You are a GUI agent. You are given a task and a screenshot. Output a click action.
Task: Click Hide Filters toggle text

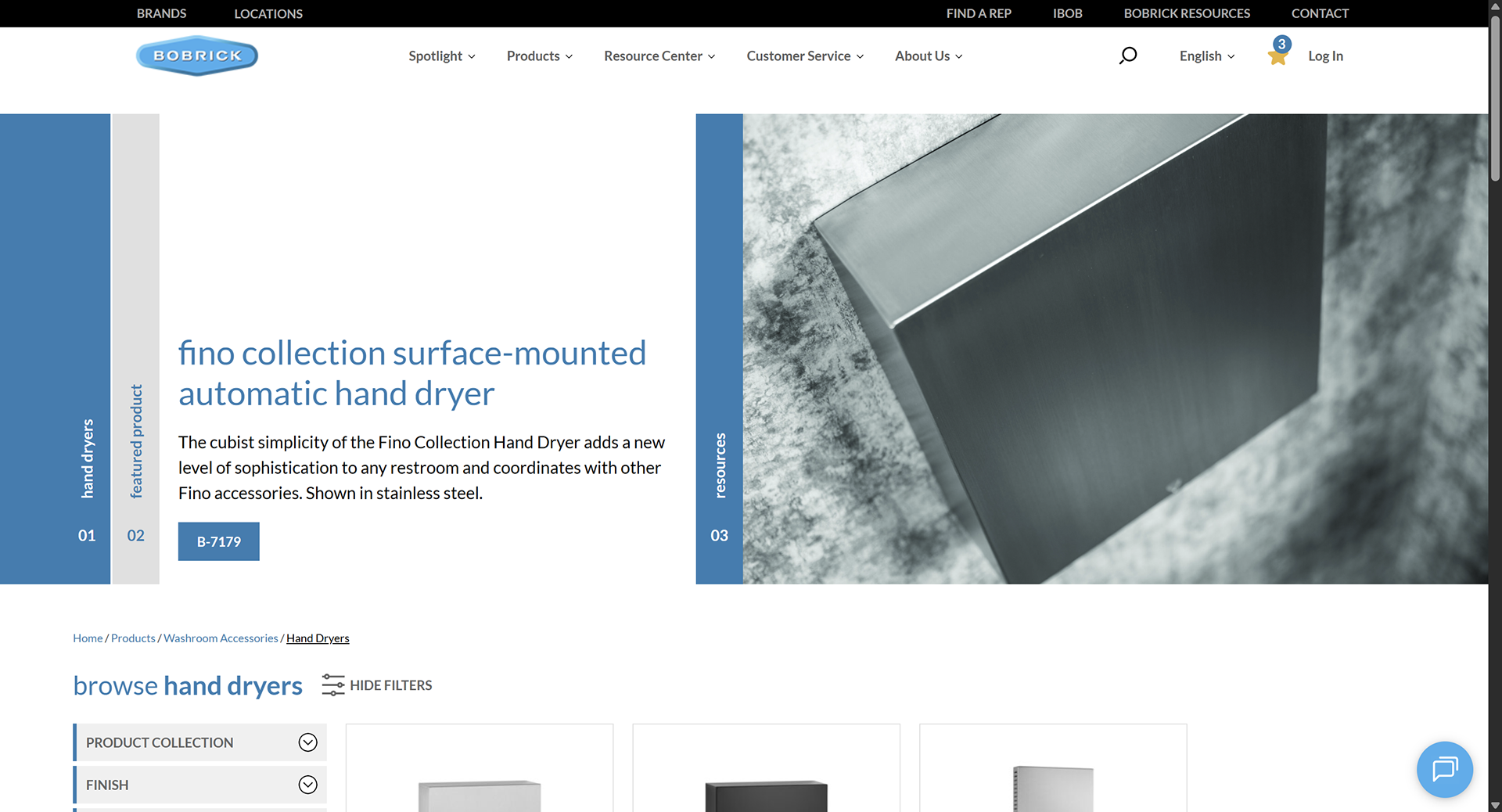point(391,685)
